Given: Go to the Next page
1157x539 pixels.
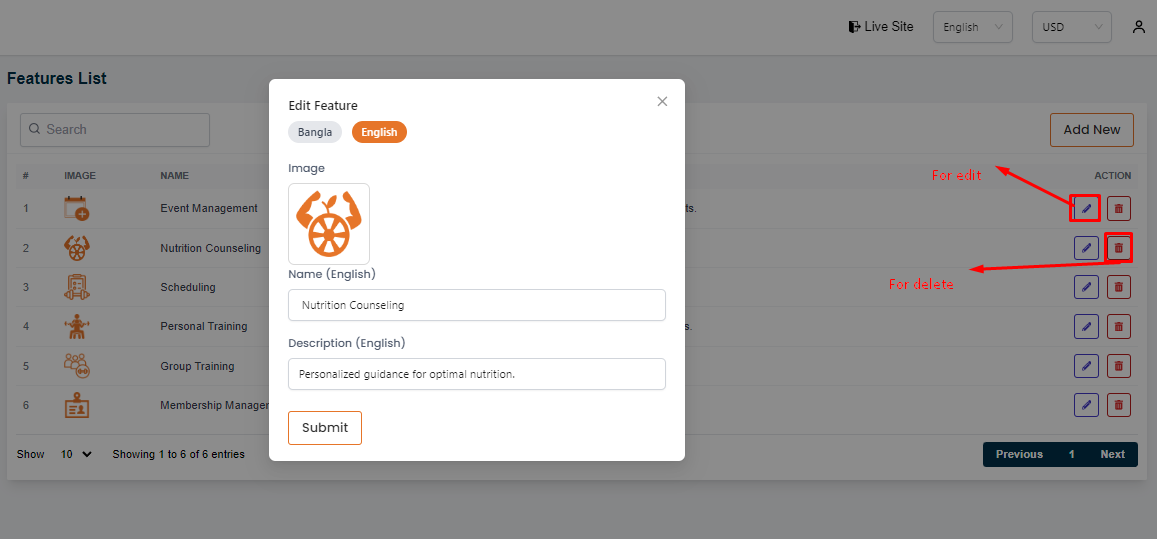Looking at the screenshot, I should click(1112, 454).
